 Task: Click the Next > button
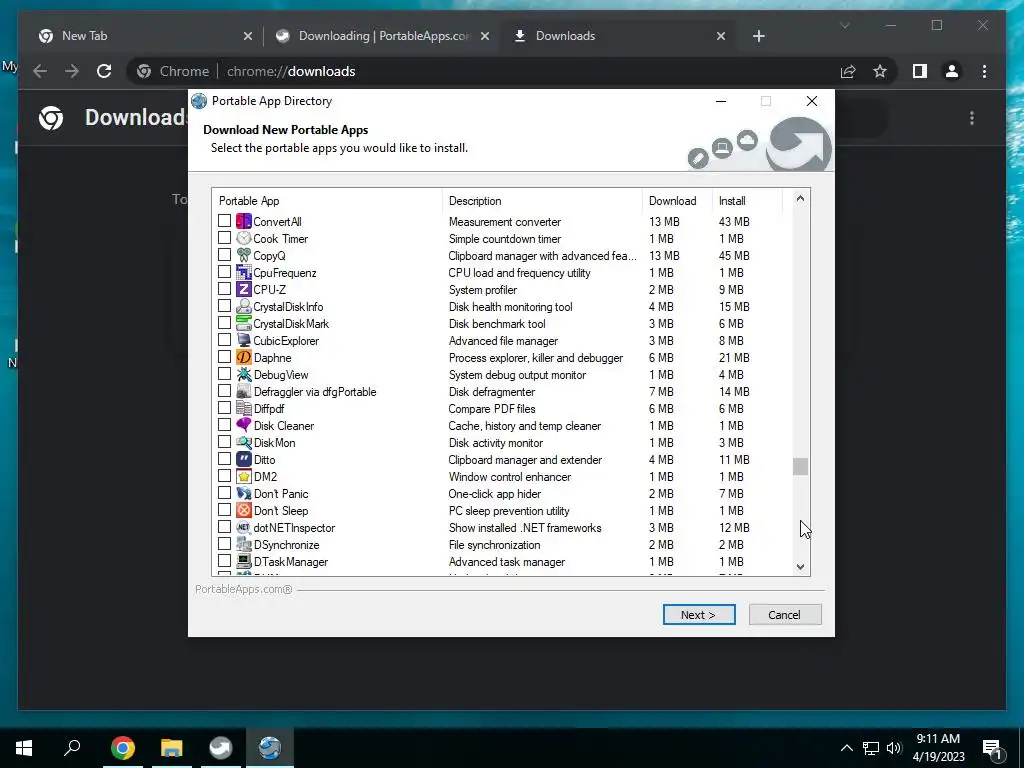pyautogui.click(x=699, y=615)
